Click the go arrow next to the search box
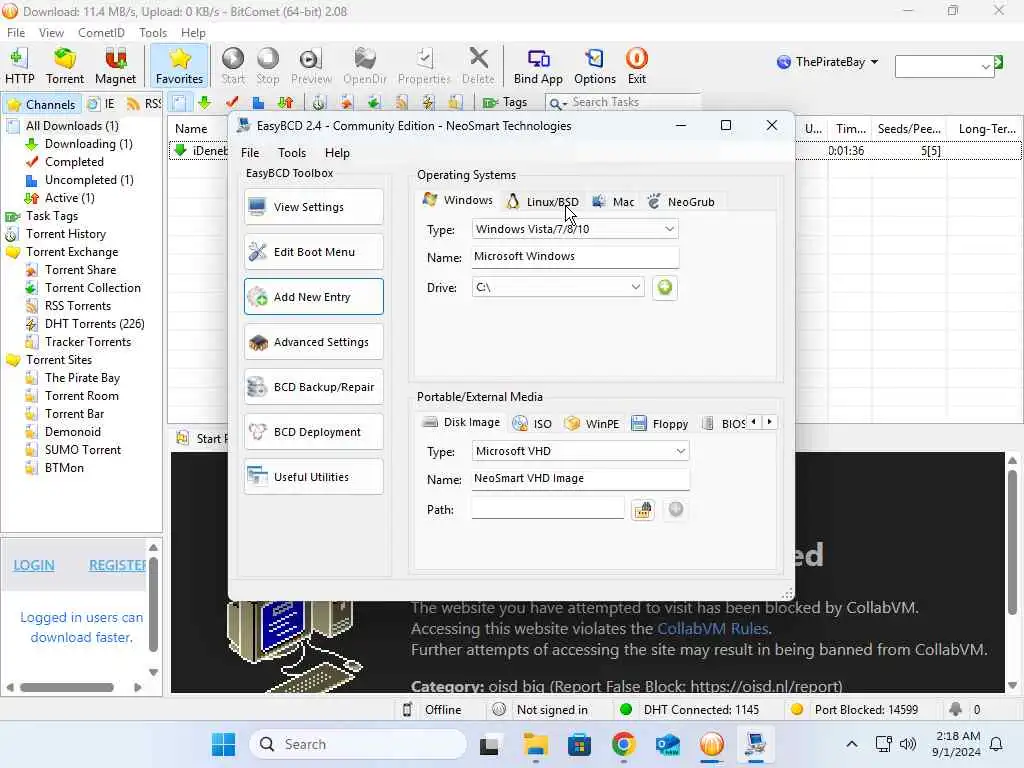Viewport: 1024px width, 768px height. (999, 63)
